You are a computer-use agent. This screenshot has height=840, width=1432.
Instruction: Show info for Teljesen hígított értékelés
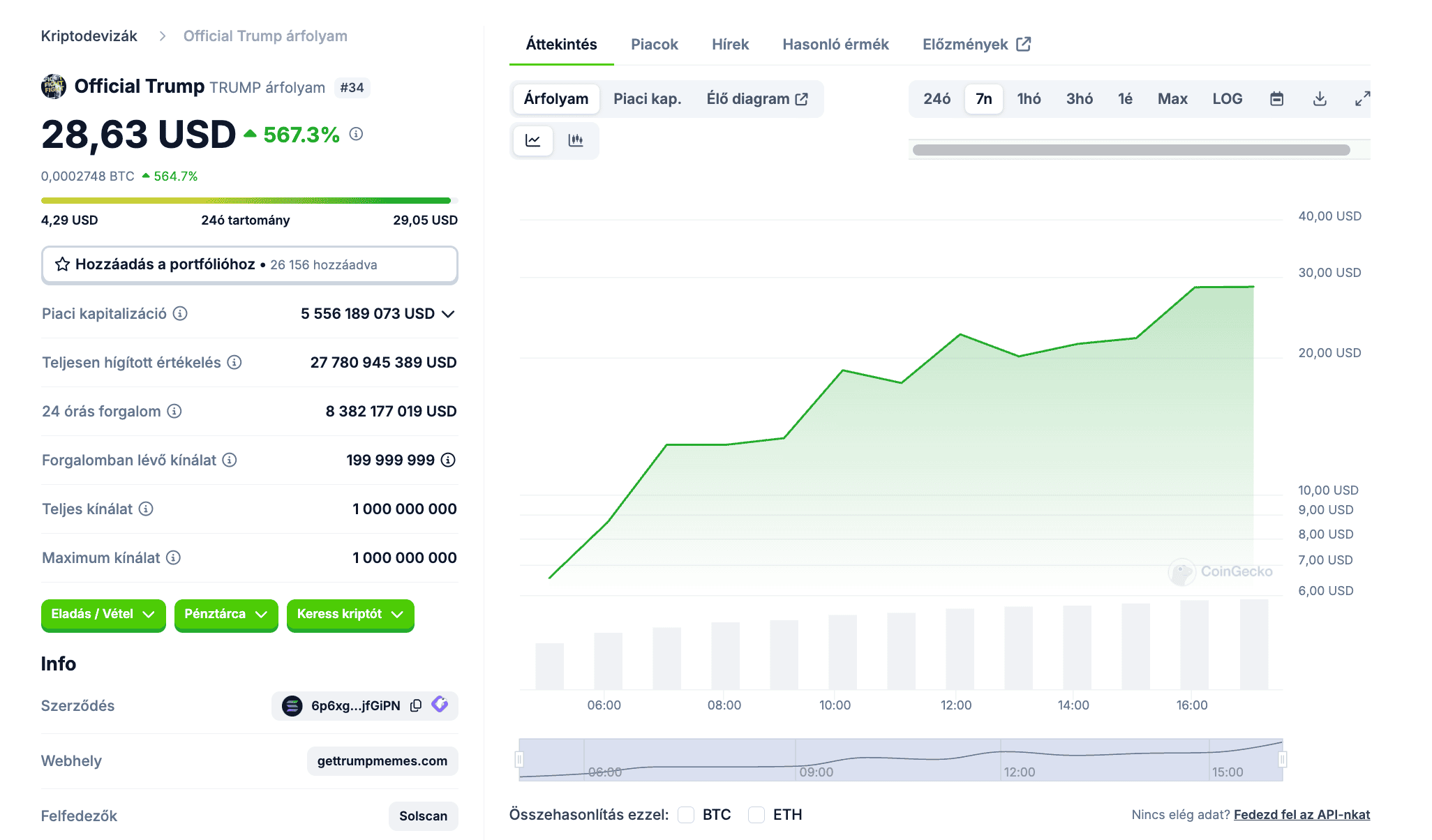234,362
